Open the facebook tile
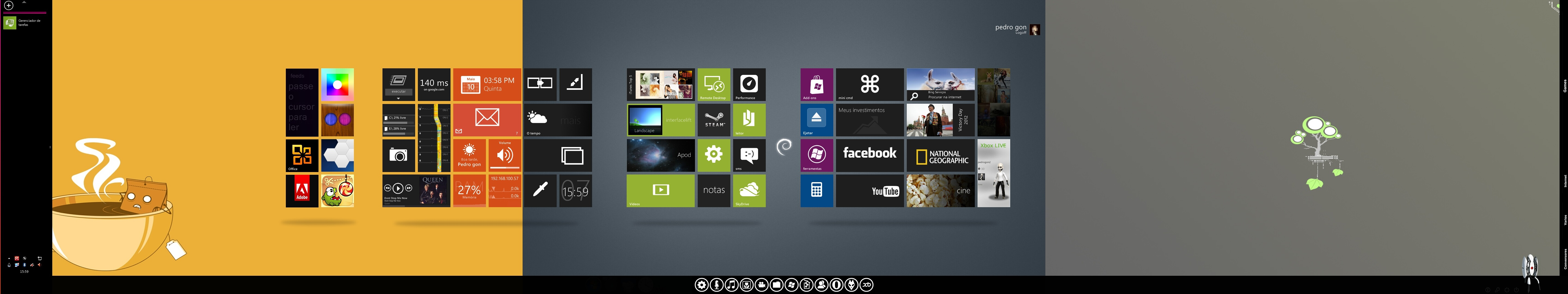 [x=869, y=155]
